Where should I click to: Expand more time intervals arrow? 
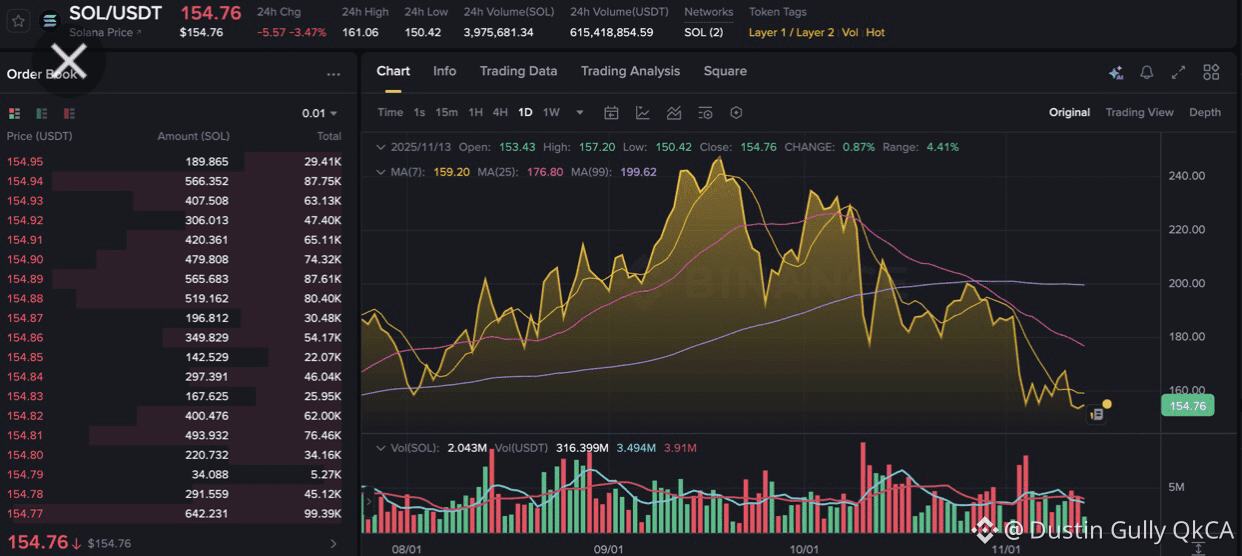pyautogui.click(x=578, y=113)
